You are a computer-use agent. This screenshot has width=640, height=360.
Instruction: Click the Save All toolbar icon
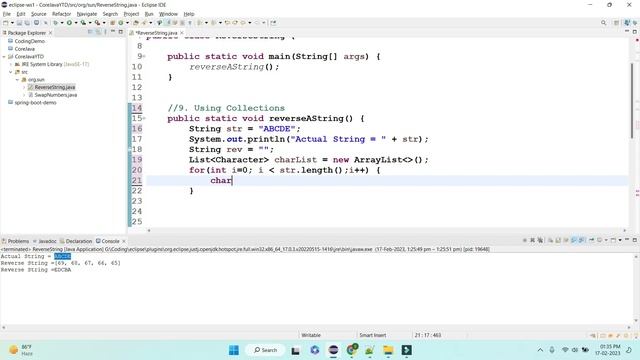tap(27, 23)
